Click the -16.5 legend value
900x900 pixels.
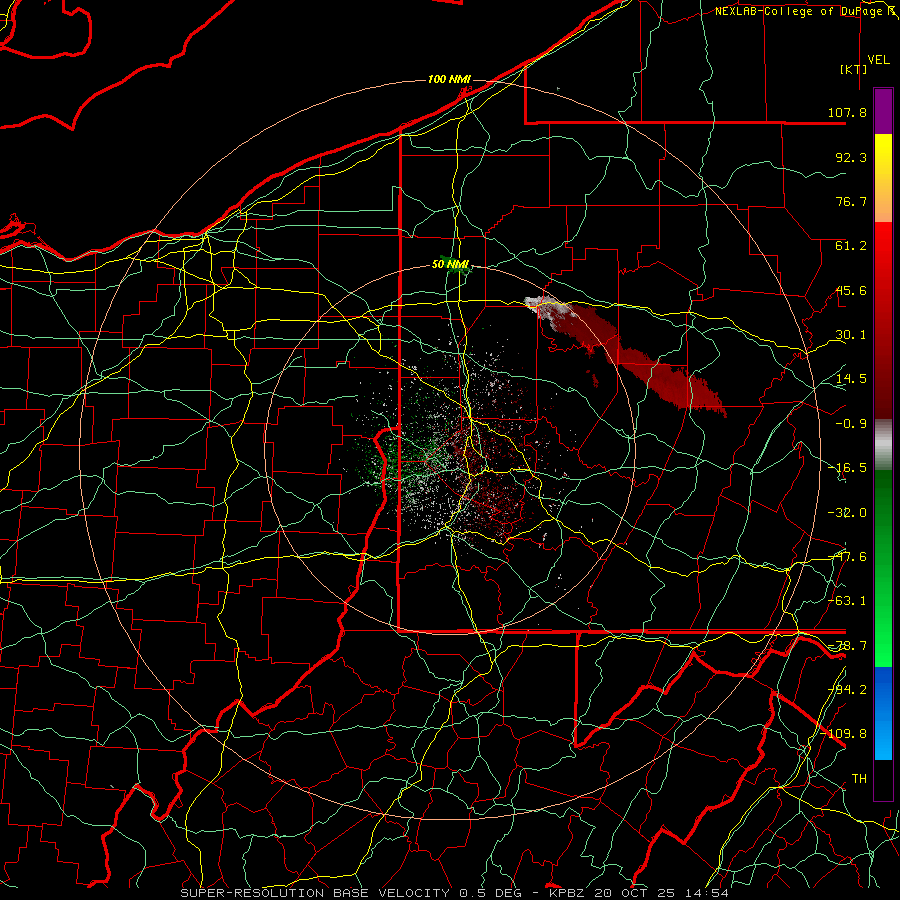point(847,468)
